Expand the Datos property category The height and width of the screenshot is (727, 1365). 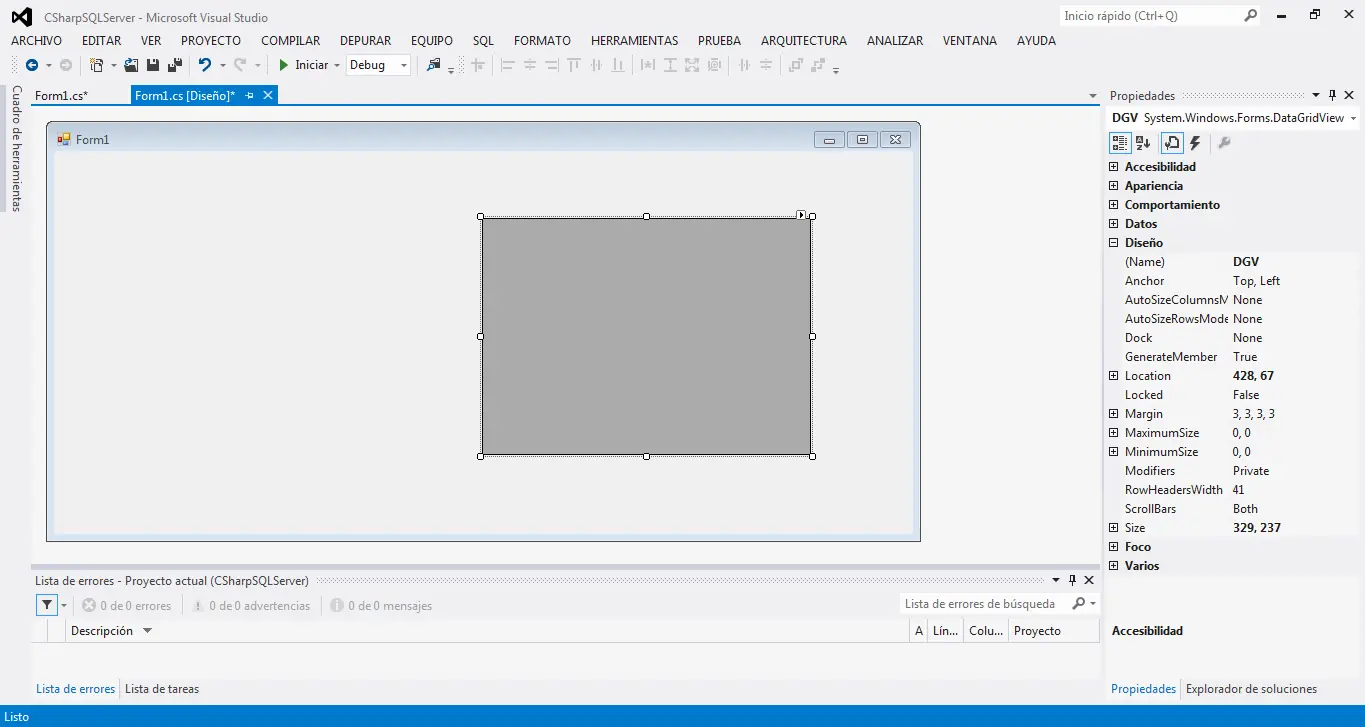(1114, 224)
